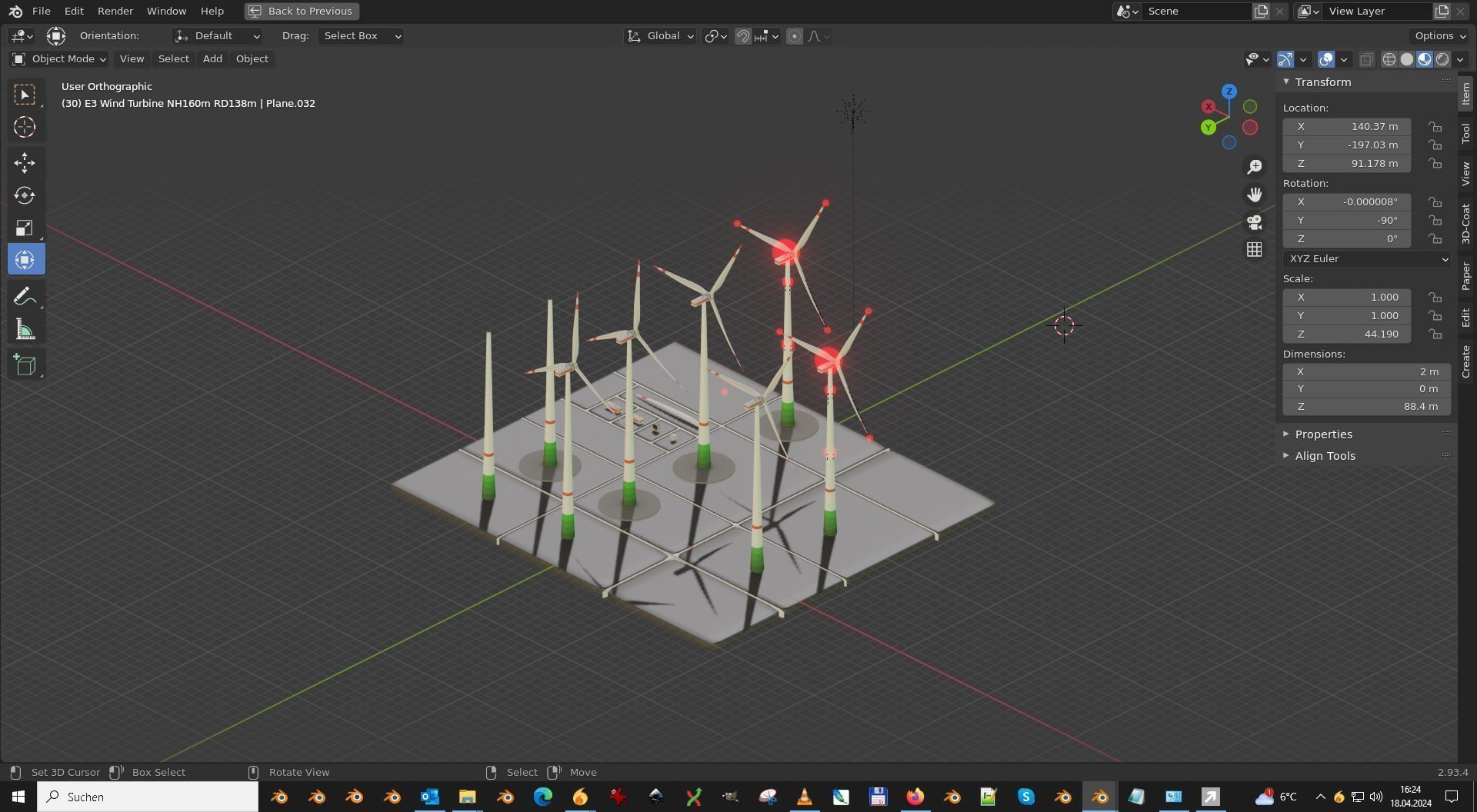Toggle X-ray mode
This screenshot has height=812, width=1477.
click(1367, 59)
